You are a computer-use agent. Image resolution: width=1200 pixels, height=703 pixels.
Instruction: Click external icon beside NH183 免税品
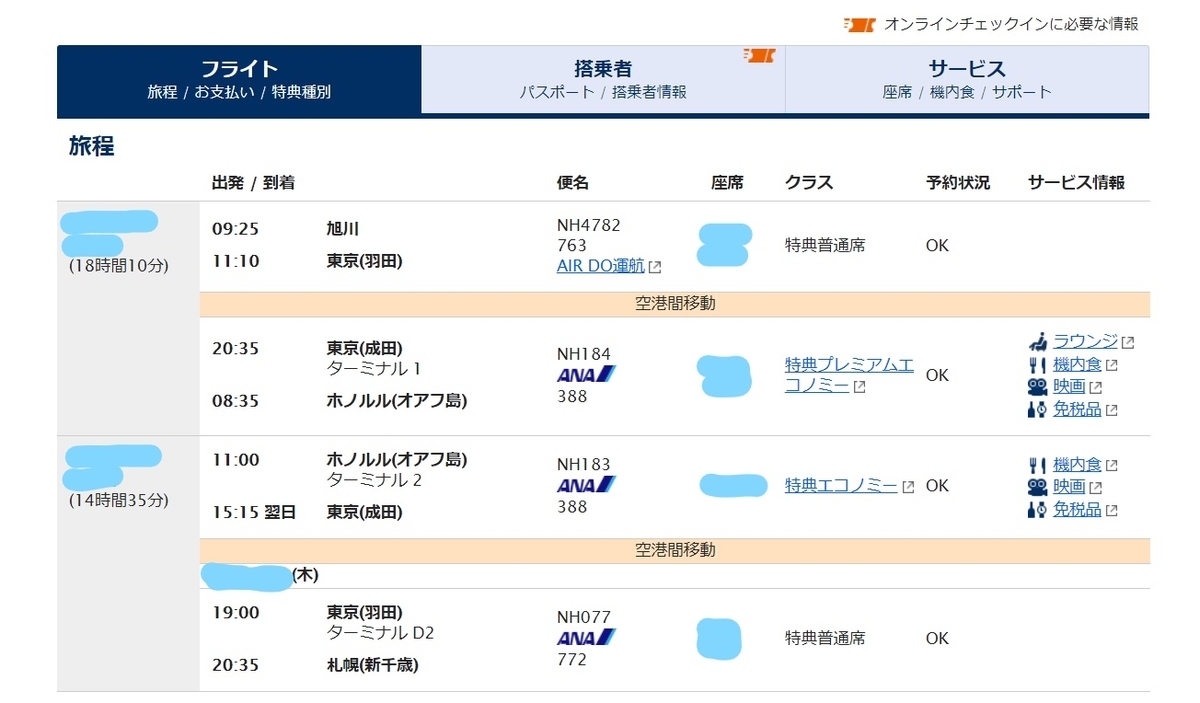[x=1112, y=510]
